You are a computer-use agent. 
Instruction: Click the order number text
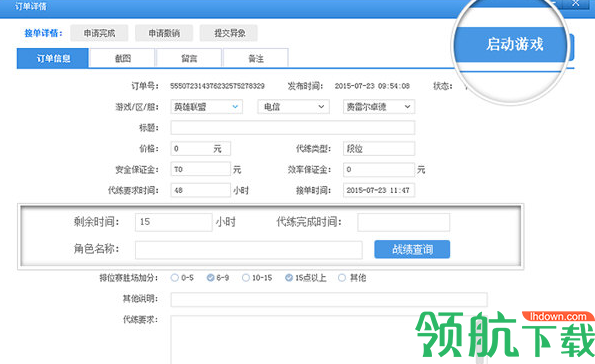click(217, 86)
